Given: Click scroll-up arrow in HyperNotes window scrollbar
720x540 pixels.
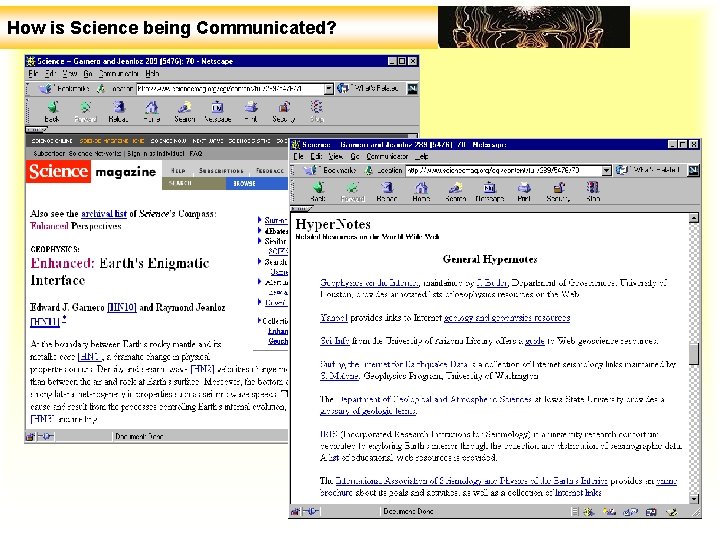Looking at the screenshot, I should [694, 218].
